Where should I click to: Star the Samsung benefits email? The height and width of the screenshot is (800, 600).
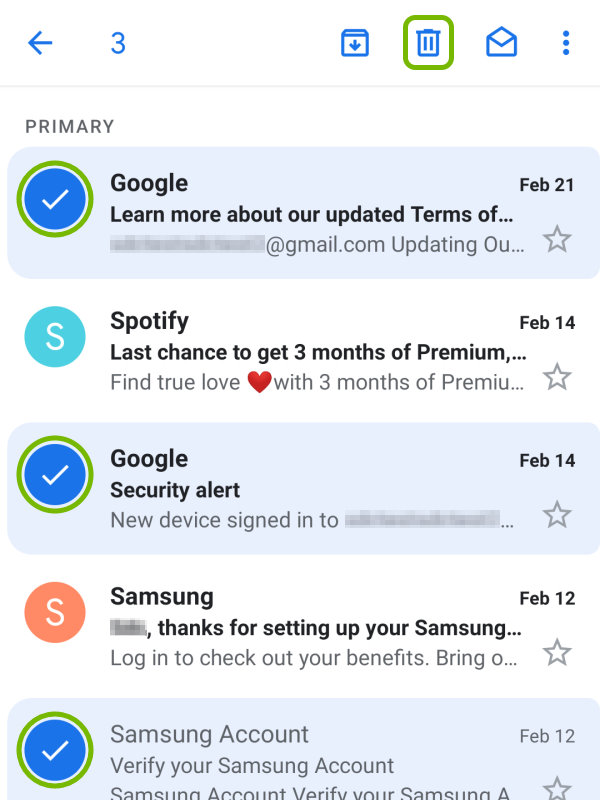tap(557, 653)
